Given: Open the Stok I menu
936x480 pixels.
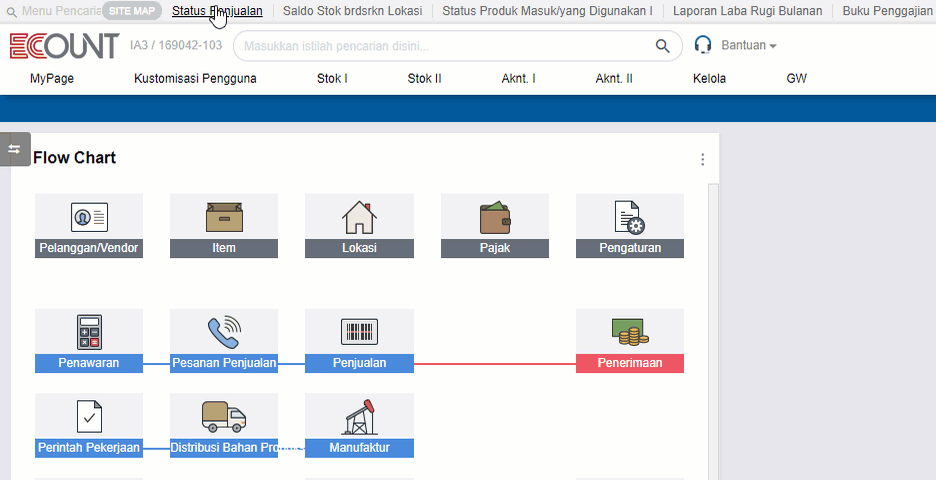Looking at the screenshot, I should [x=332, y=78].
